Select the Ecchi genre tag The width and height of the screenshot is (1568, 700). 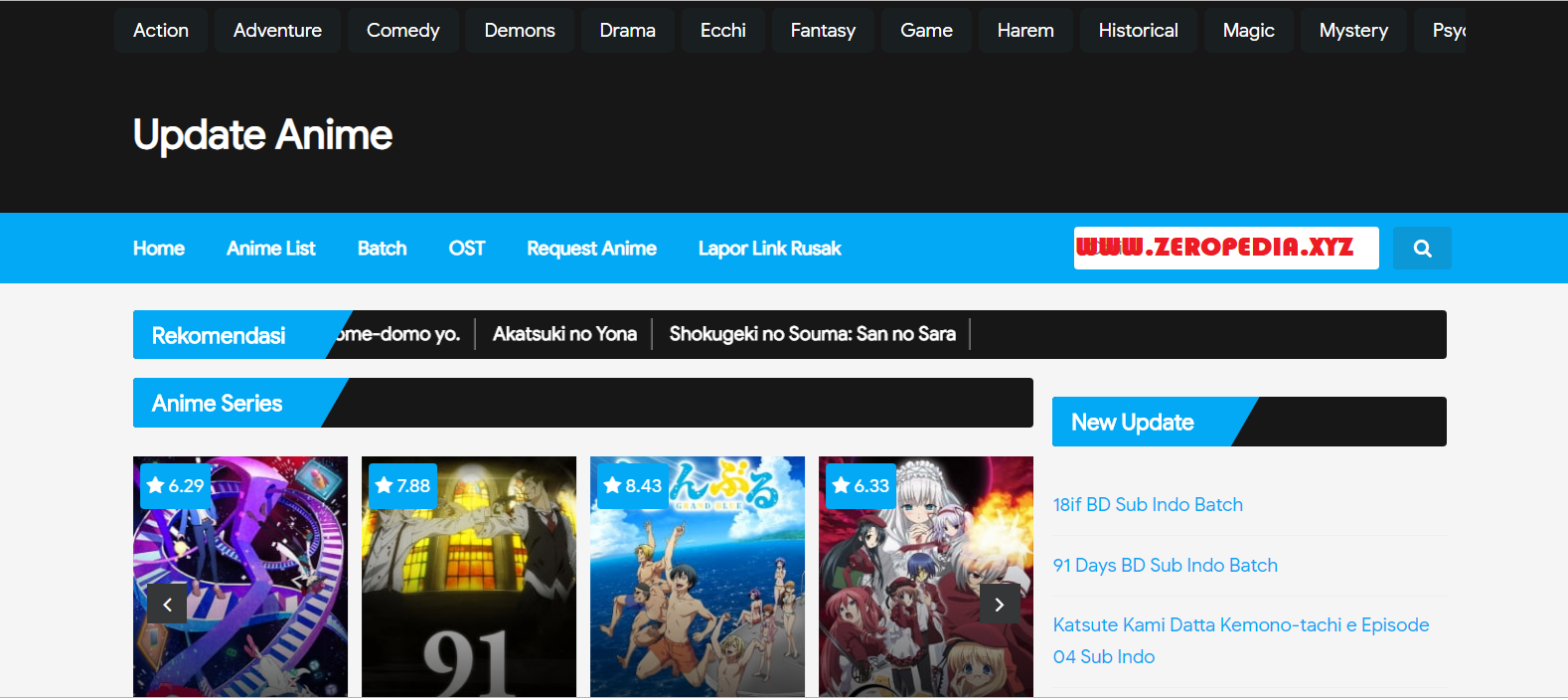[x=723, y=30]
